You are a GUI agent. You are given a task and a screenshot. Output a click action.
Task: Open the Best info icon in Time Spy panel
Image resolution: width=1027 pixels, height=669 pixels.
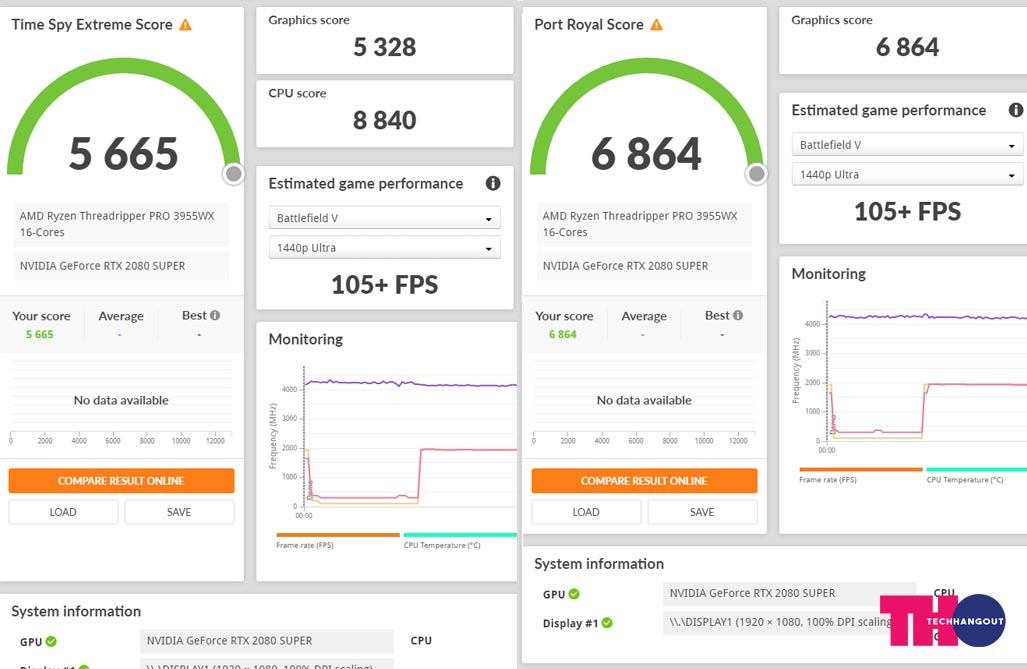(215, 315)
